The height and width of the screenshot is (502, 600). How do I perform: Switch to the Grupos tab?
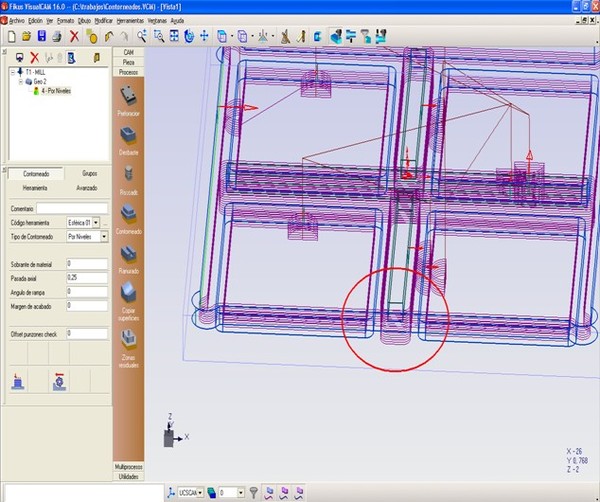89,173
